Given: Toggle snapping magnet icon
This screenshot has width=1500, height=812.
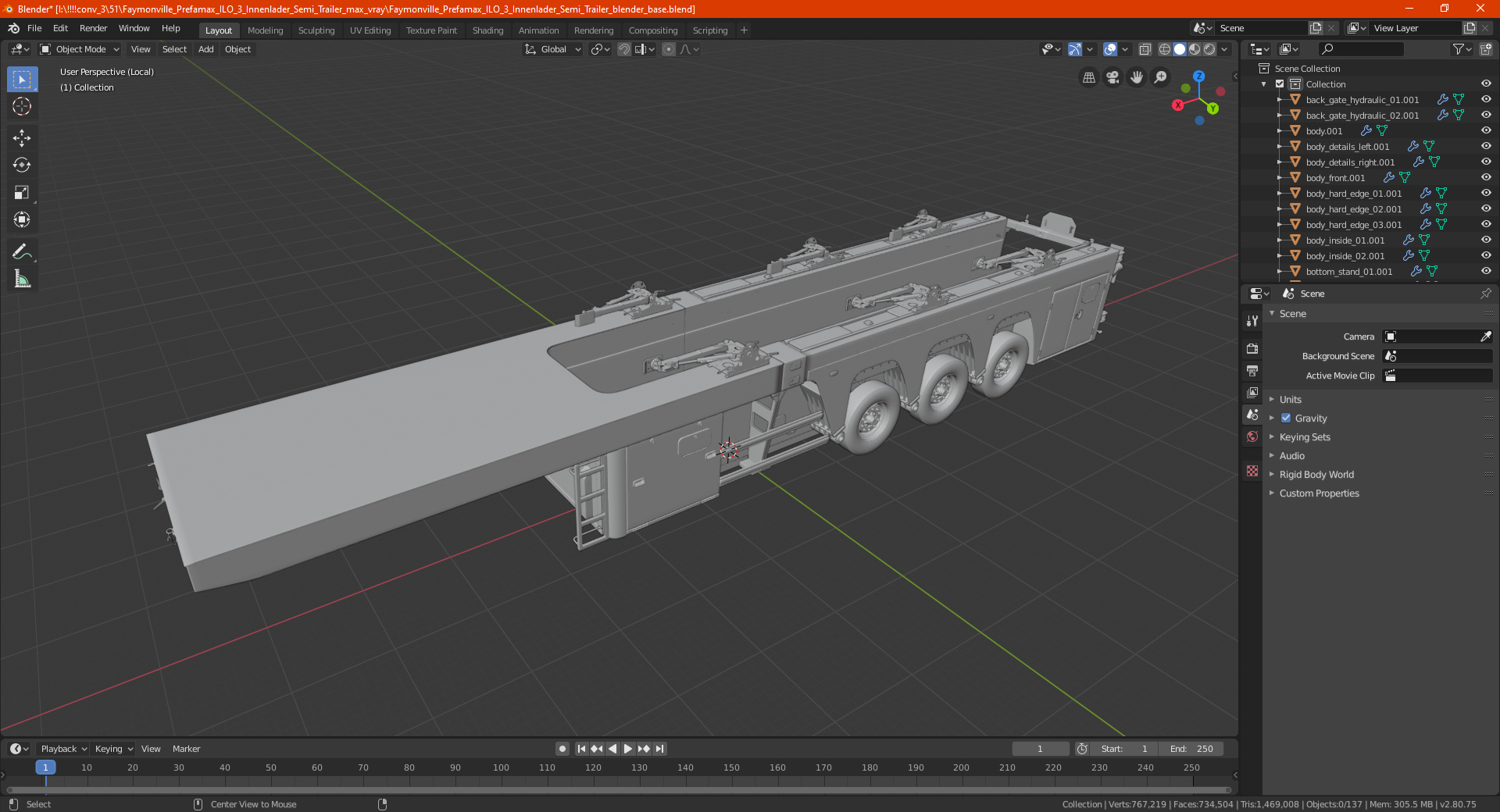Looking at the screenshot, I should click(624, 49).
